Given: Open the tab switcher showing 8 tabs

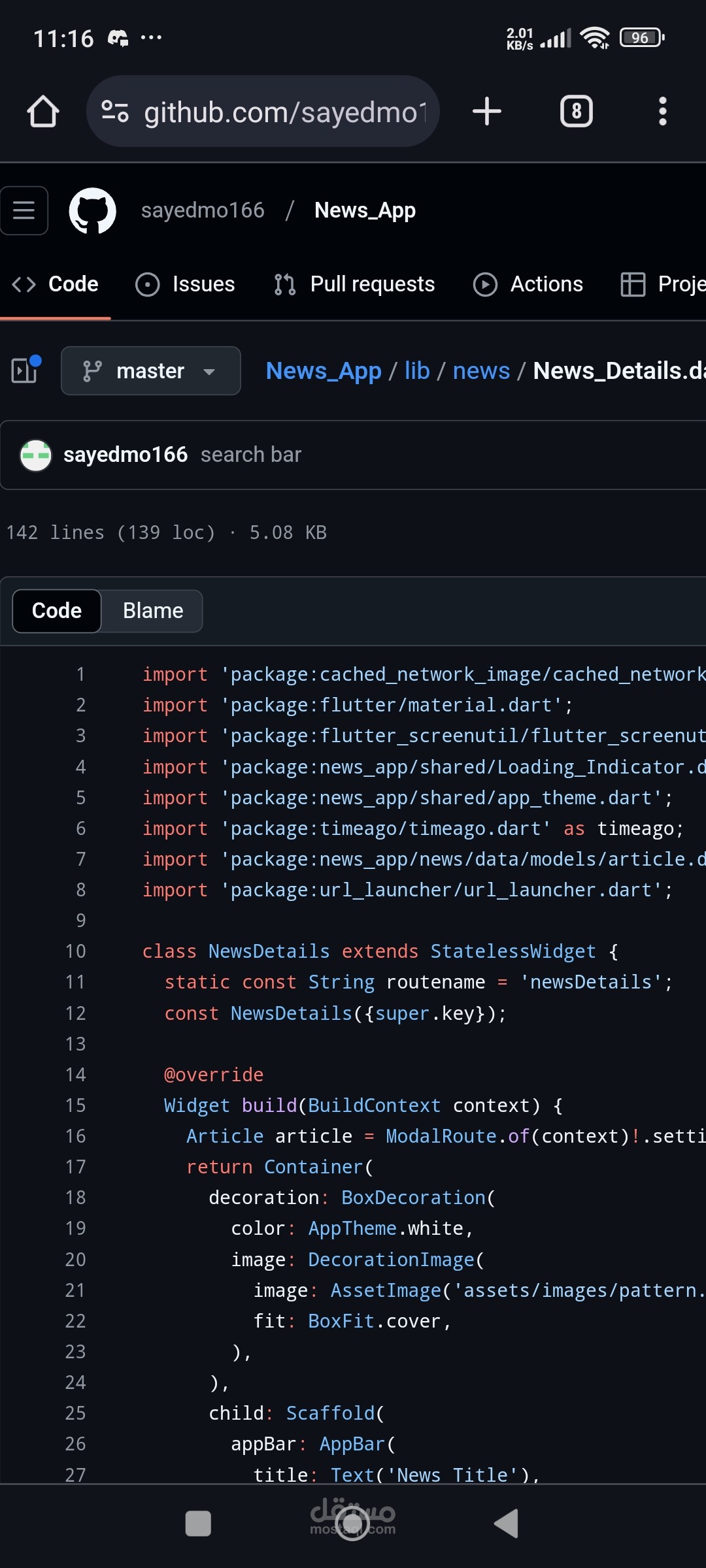Looking at the screenshot, I should (x=576, y=112).
